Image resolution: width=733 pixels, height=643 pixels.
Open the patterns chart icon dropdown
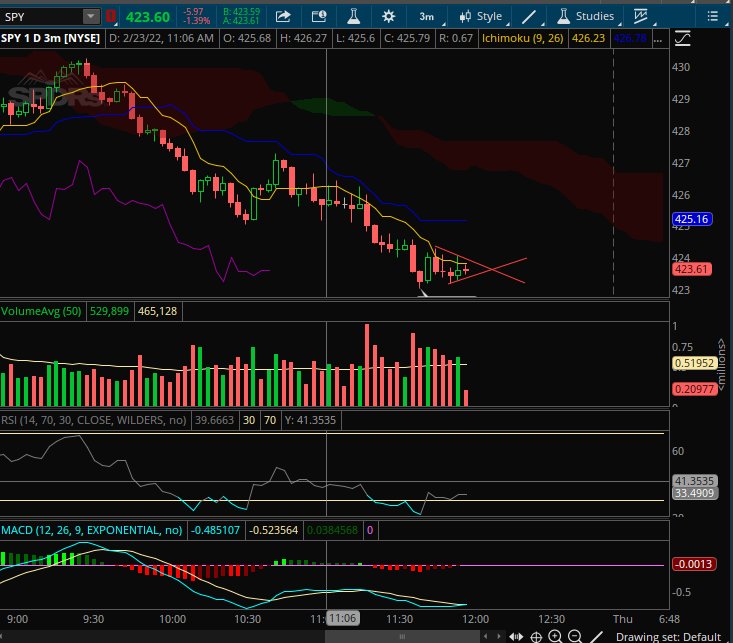coord(643,17)
